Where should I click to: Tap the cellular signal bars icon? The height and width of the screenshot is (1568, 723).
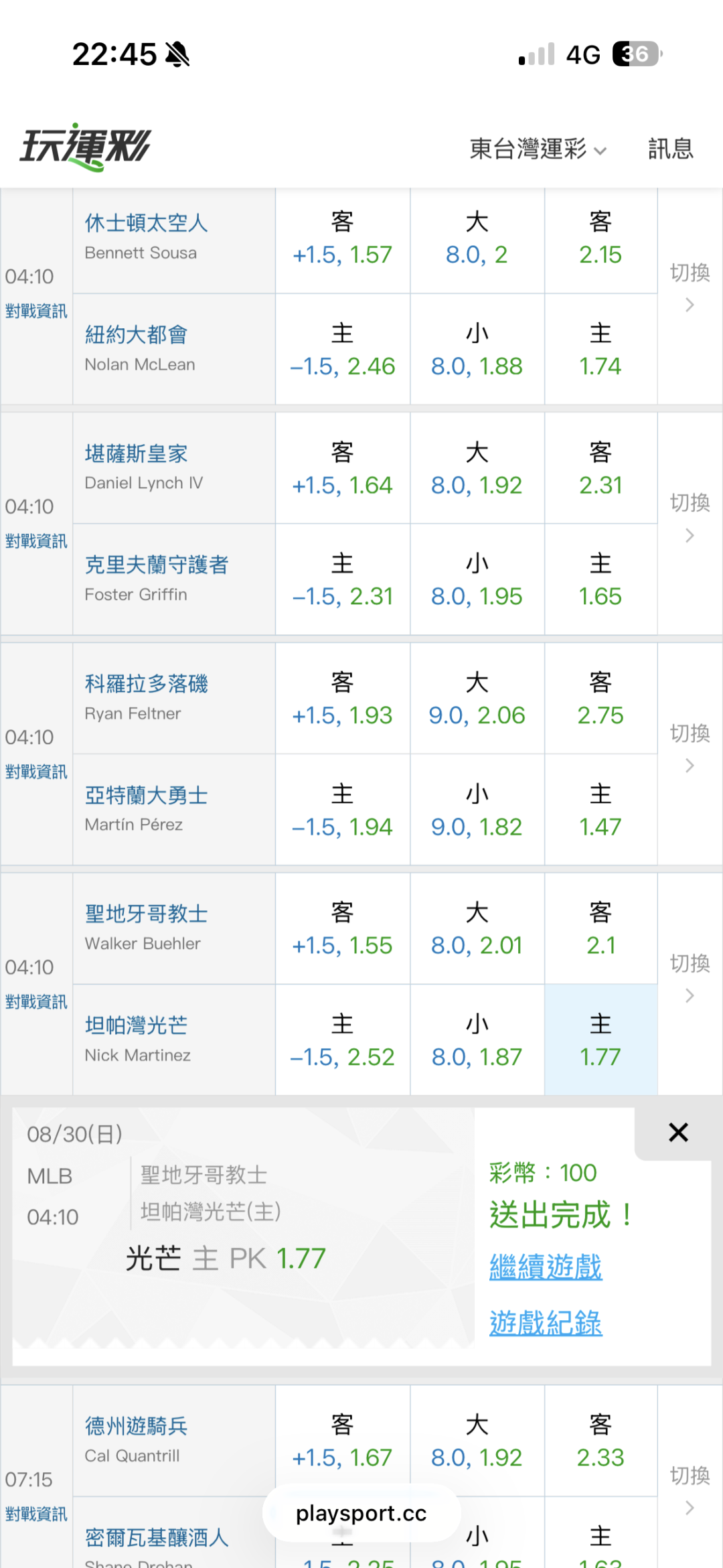click(x=537, y=54)
